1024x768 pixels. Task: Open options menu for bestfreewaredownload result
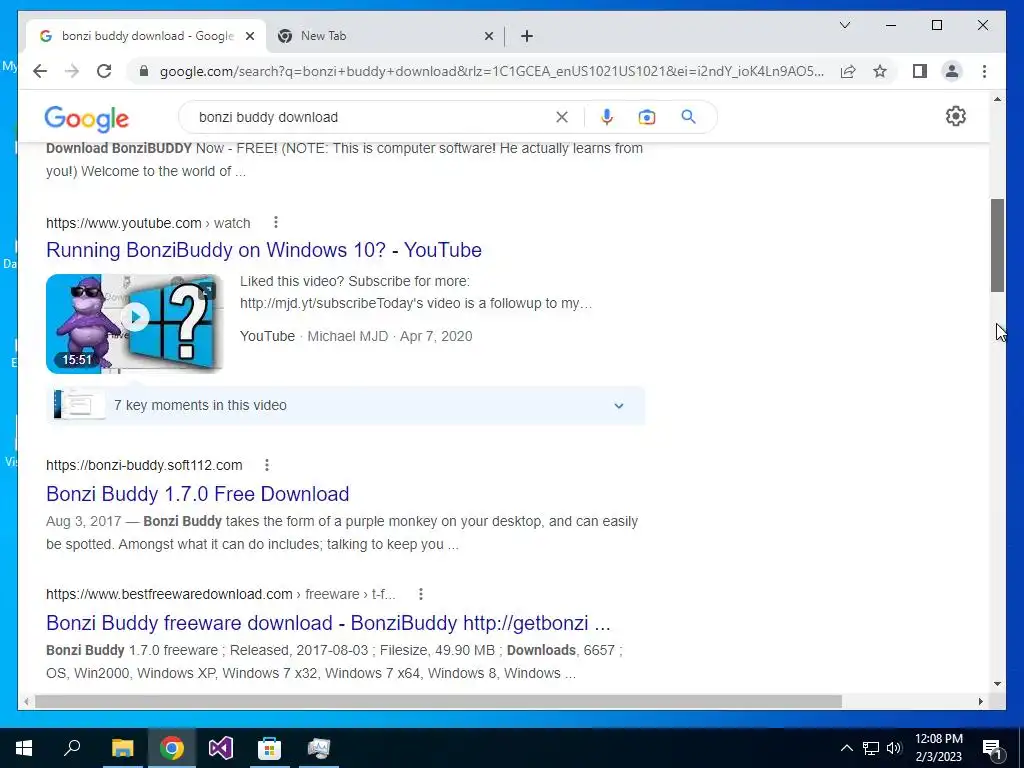[421, 594]
